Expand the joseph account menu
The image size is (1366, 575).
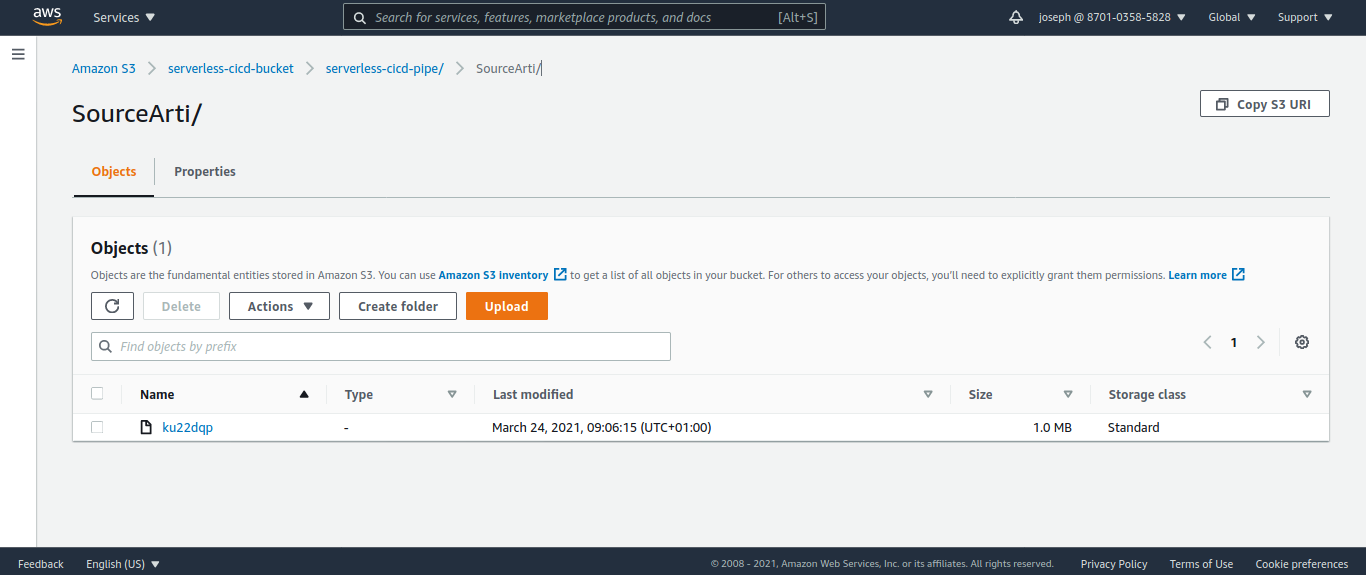click(x=1112, y=17)
